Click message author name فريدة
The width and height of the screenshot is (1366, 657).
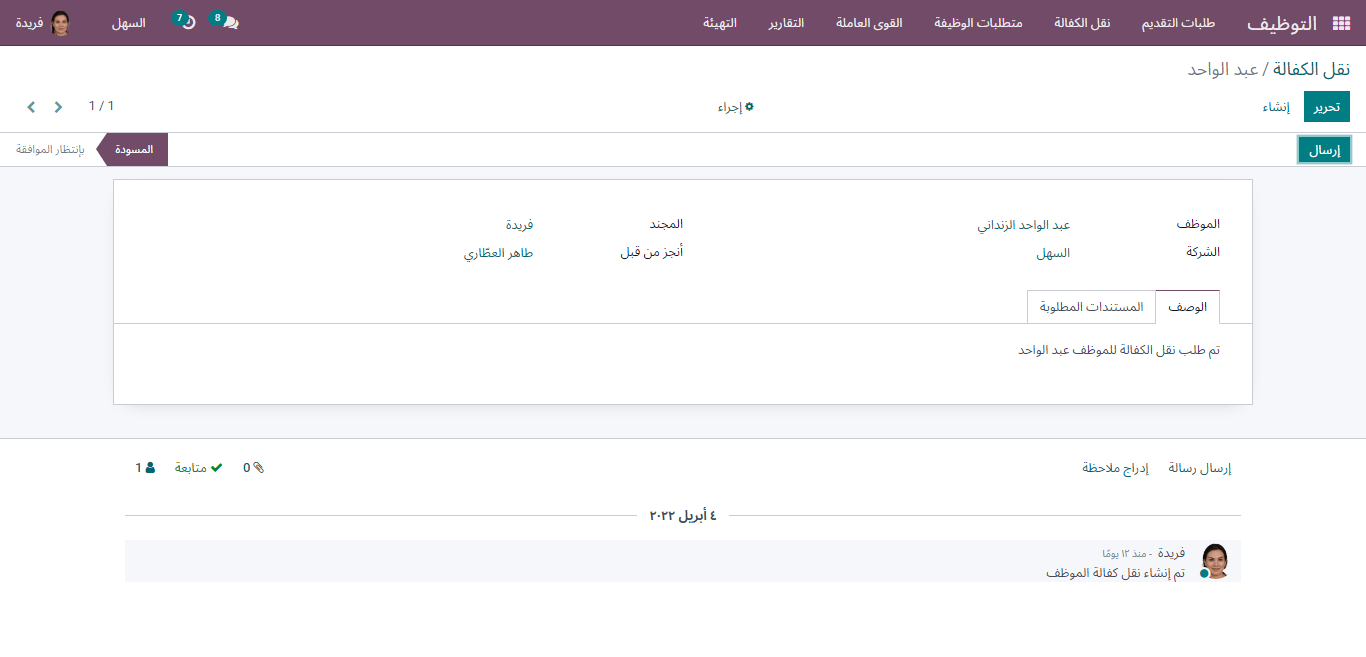(x=1171, y=553)
